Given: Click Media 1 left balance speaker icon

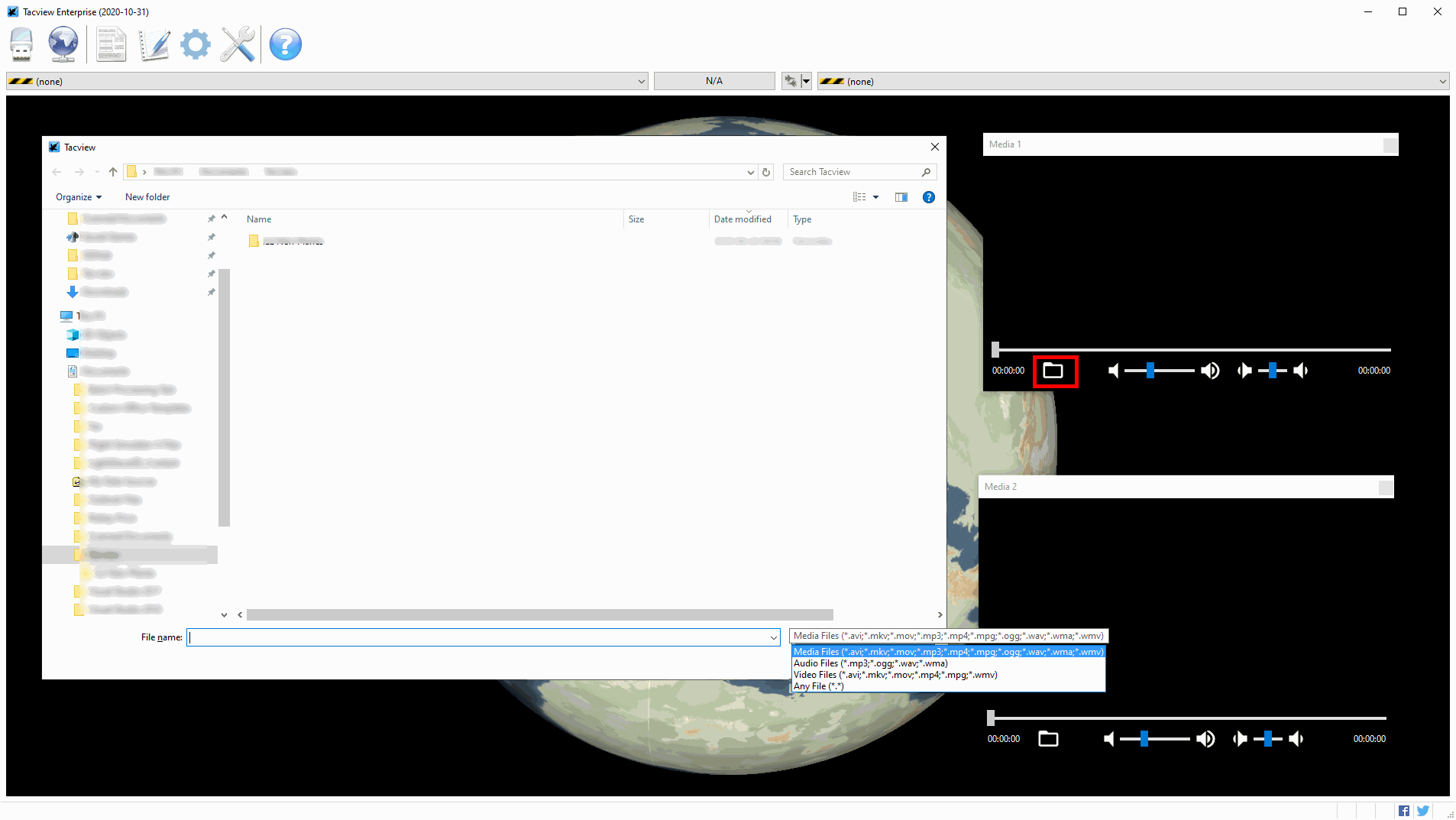Looking at the screenshot, I should click(x=1244, y=371).
